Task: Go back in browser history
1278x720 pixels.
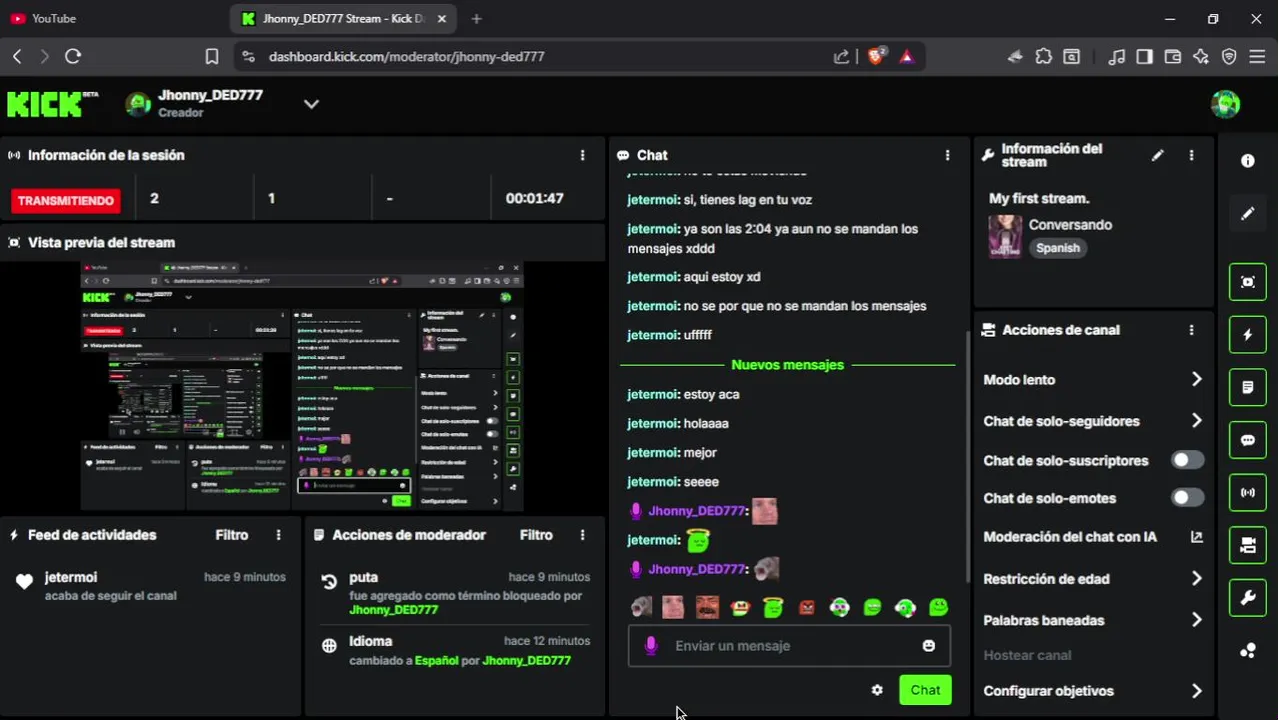Action: pos(17,57)
